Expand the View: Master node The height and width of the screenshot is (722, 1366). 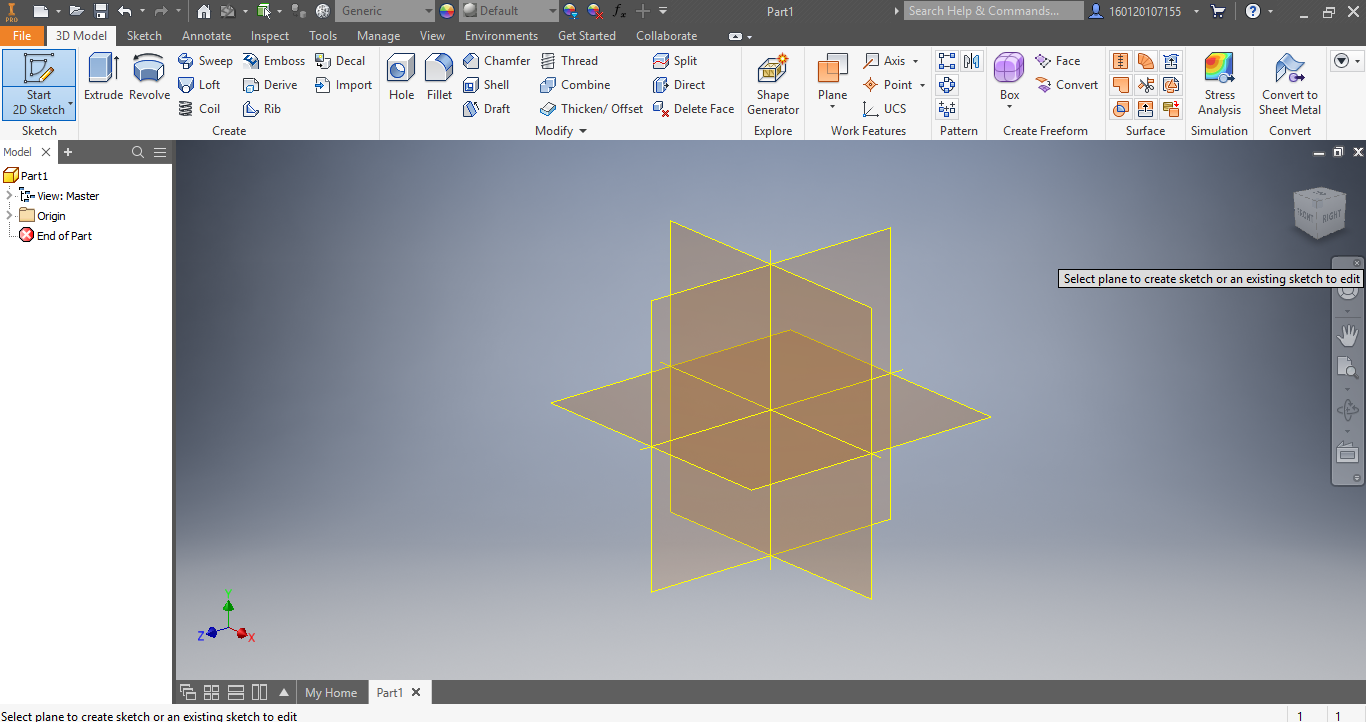[x=10, y=195]
